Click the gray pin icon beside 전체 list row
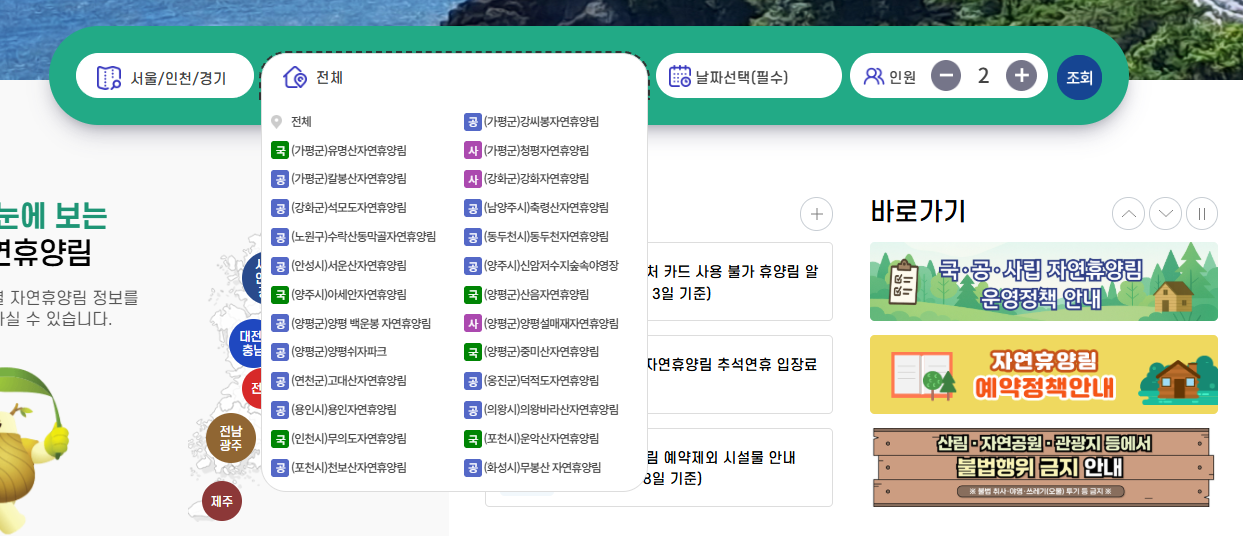The height and width of the screenshot is (536, 1243). tap(277, 122)
